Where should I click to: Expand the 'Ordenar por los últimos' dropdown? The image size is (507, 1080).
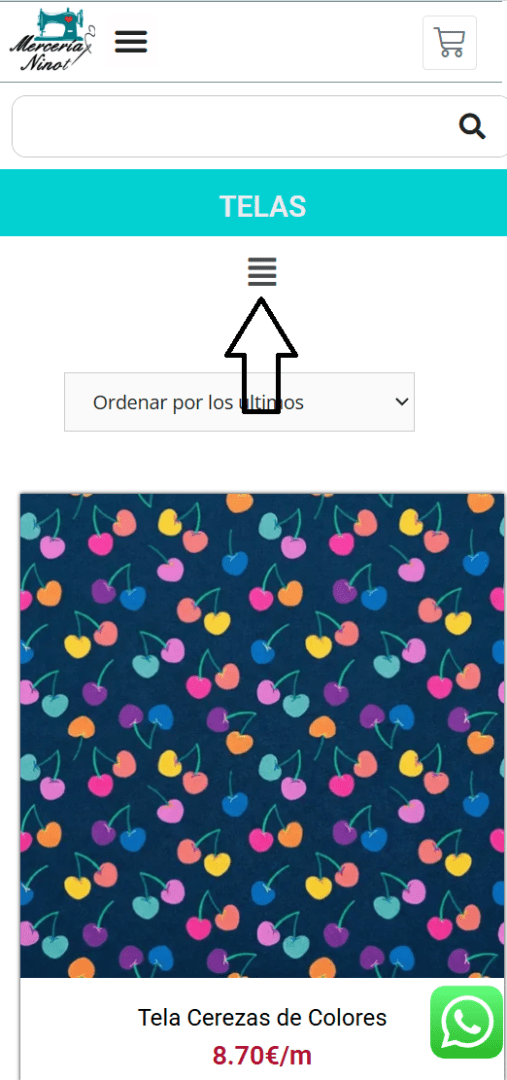point(240,402)
